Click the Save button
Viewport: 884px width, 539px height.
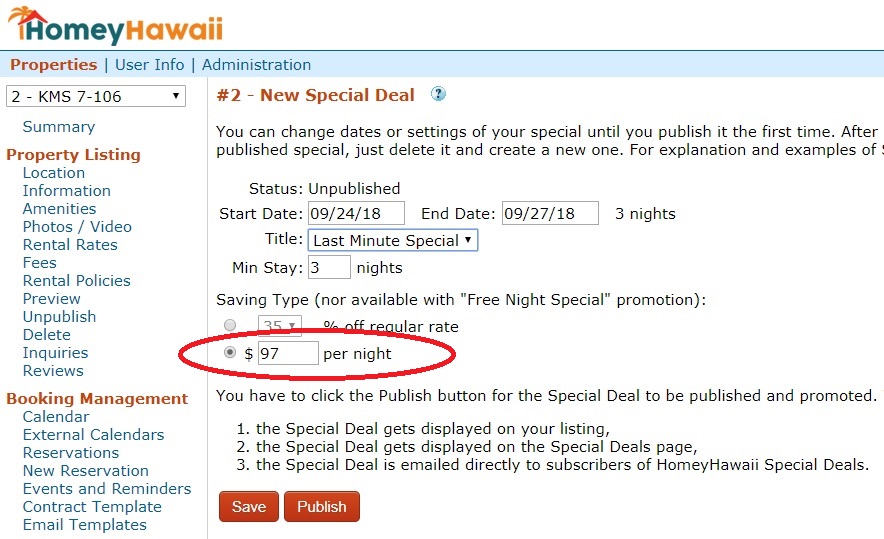click(x=249, y=506)
